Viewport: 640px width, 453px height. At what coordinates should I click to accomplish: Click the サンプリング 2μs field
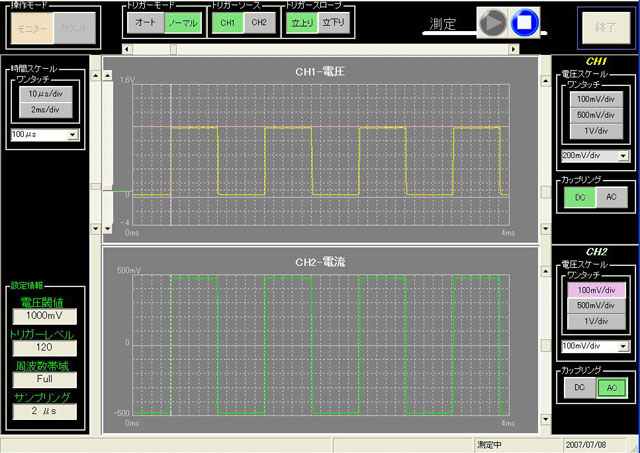pos(44,411)
